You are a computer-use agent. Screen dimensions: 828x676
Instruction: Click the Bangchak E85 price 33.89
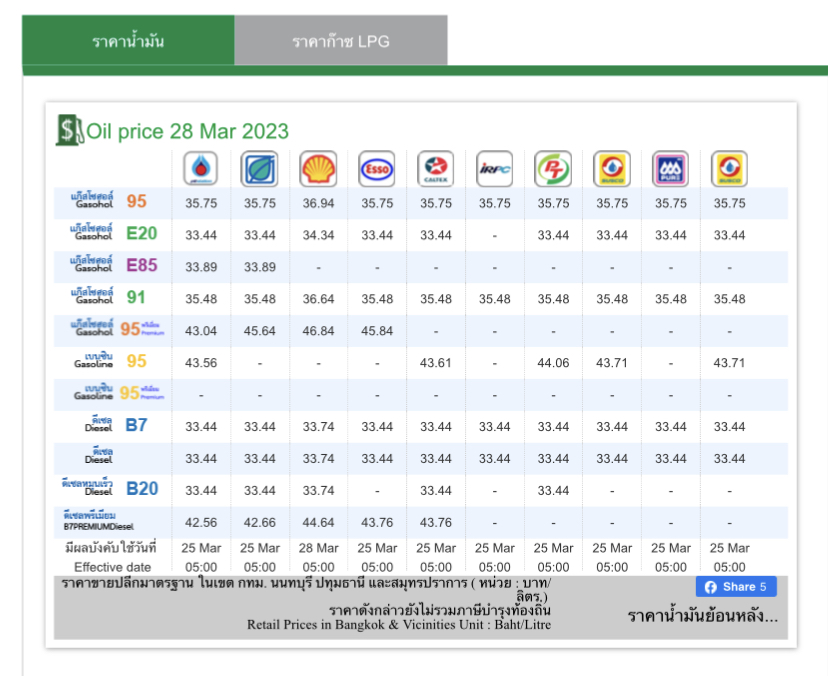point(259,267)
